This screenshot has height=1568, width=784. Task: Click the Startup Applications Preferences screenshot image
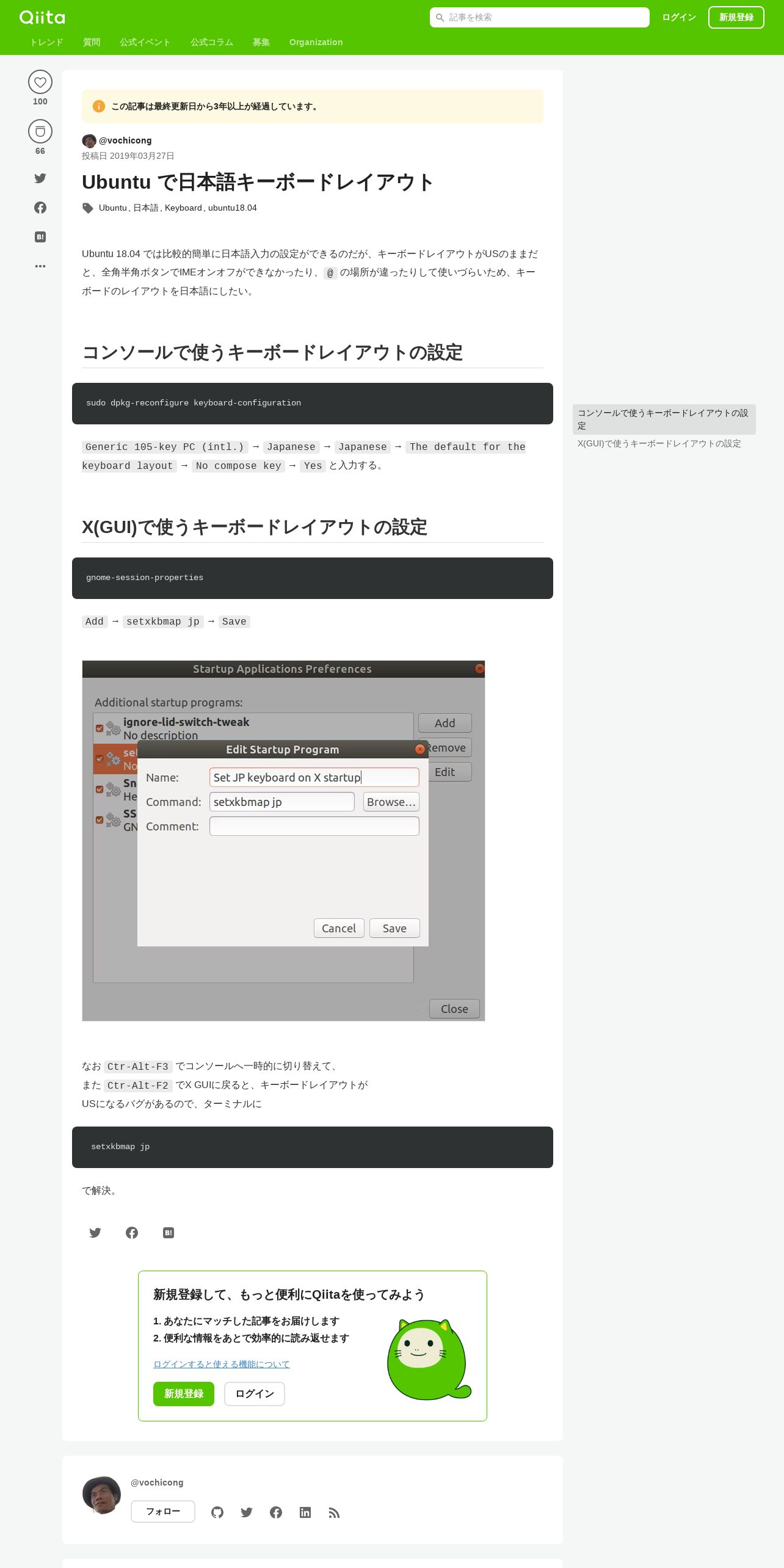(283, 841)
